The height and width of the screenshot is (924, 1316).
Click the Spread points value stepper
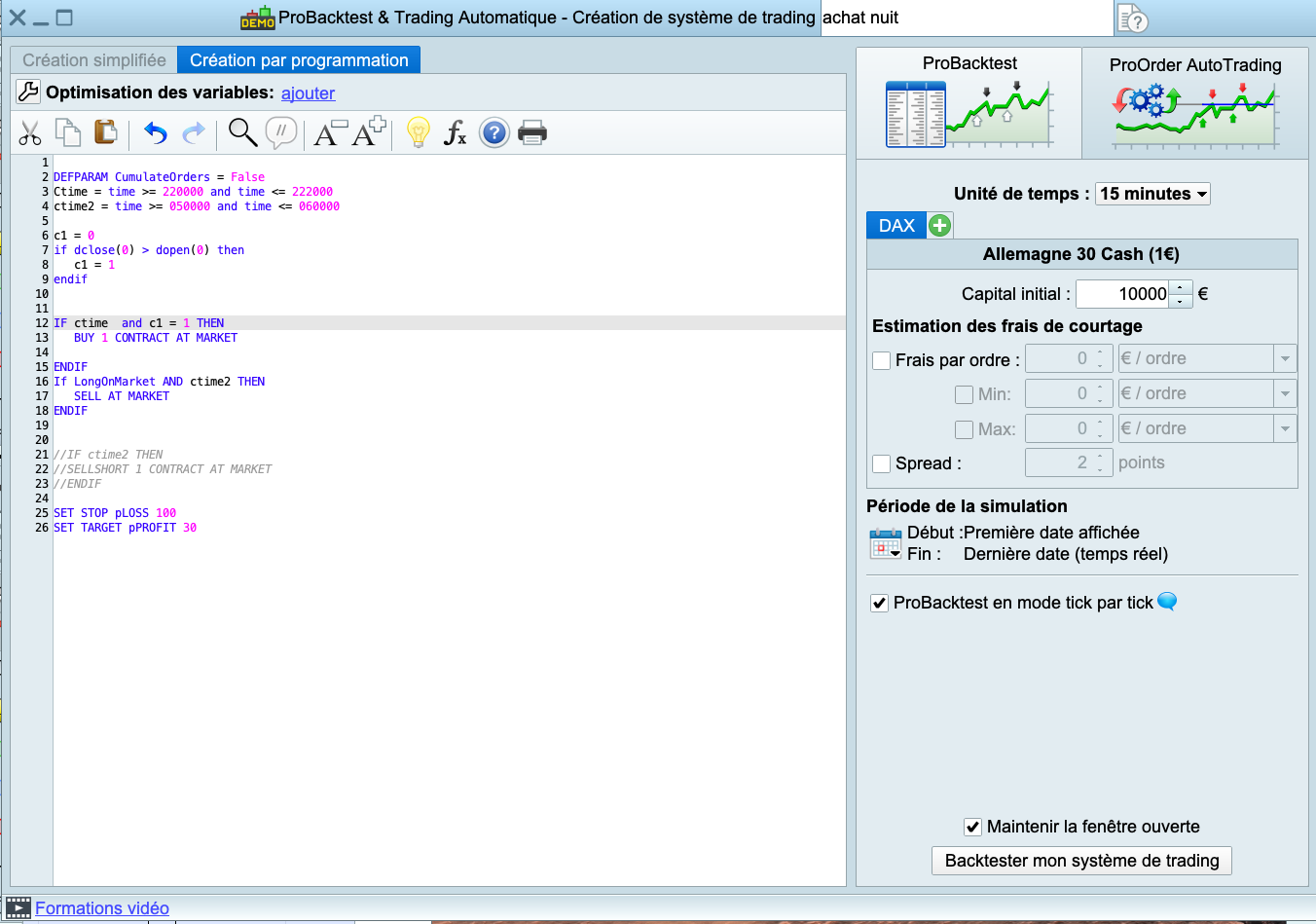pyautogui.click(x=1101, y=462)
